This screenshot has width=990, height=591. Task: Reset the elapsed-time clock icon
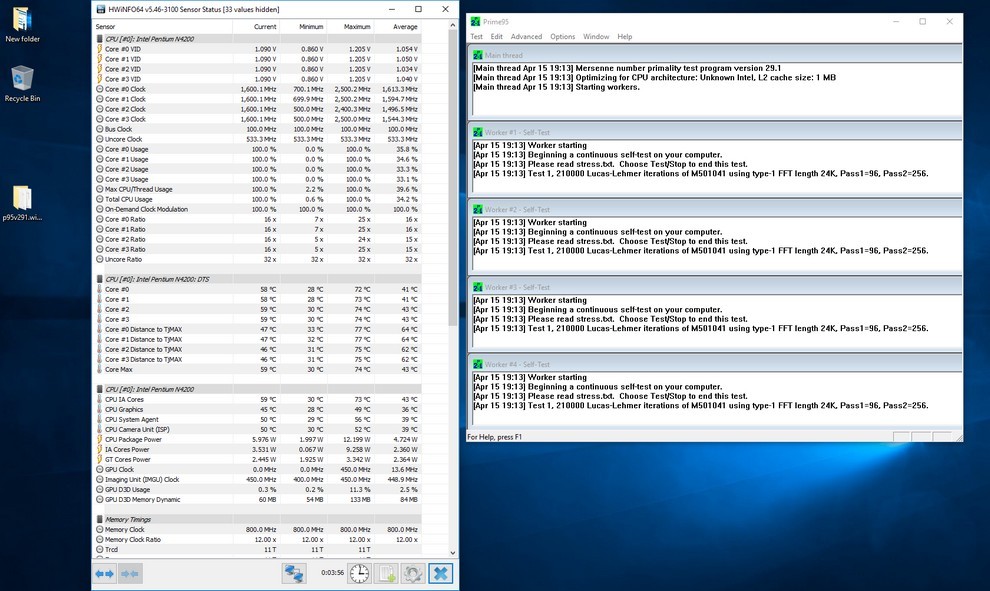(x=359, y=573)
